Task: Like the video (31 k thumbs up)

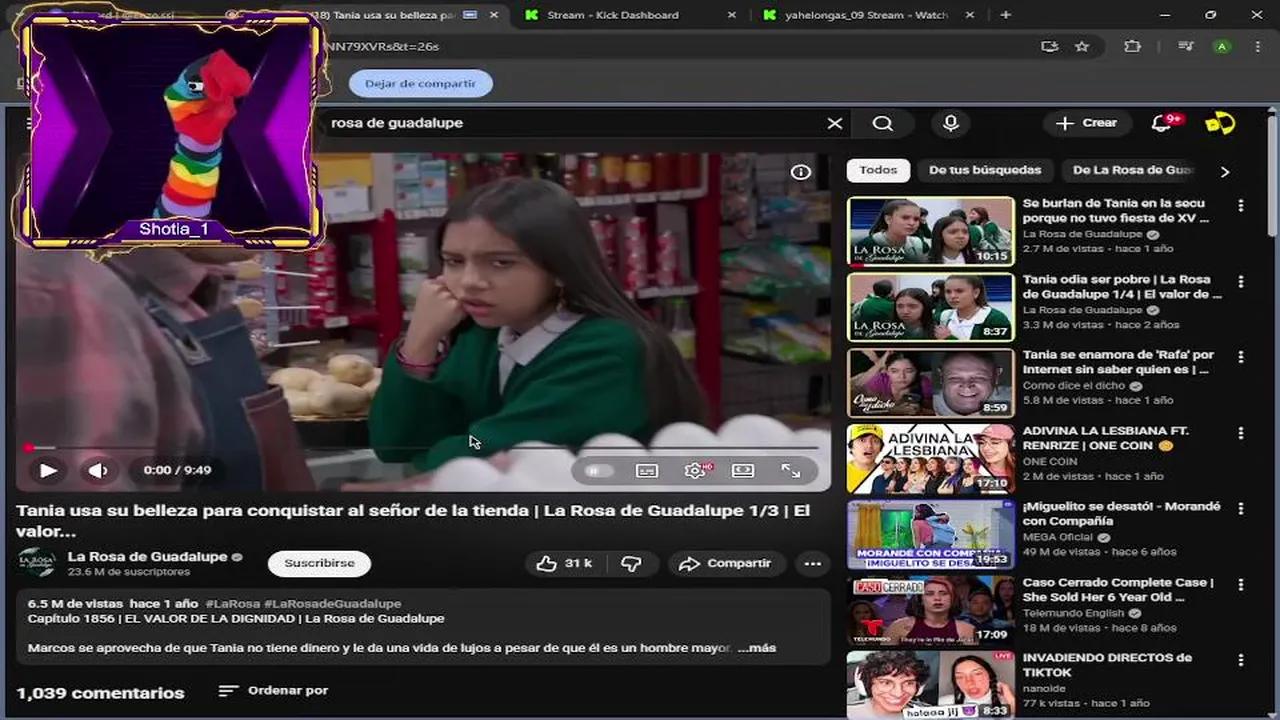Action: click(x=565, y=563)
